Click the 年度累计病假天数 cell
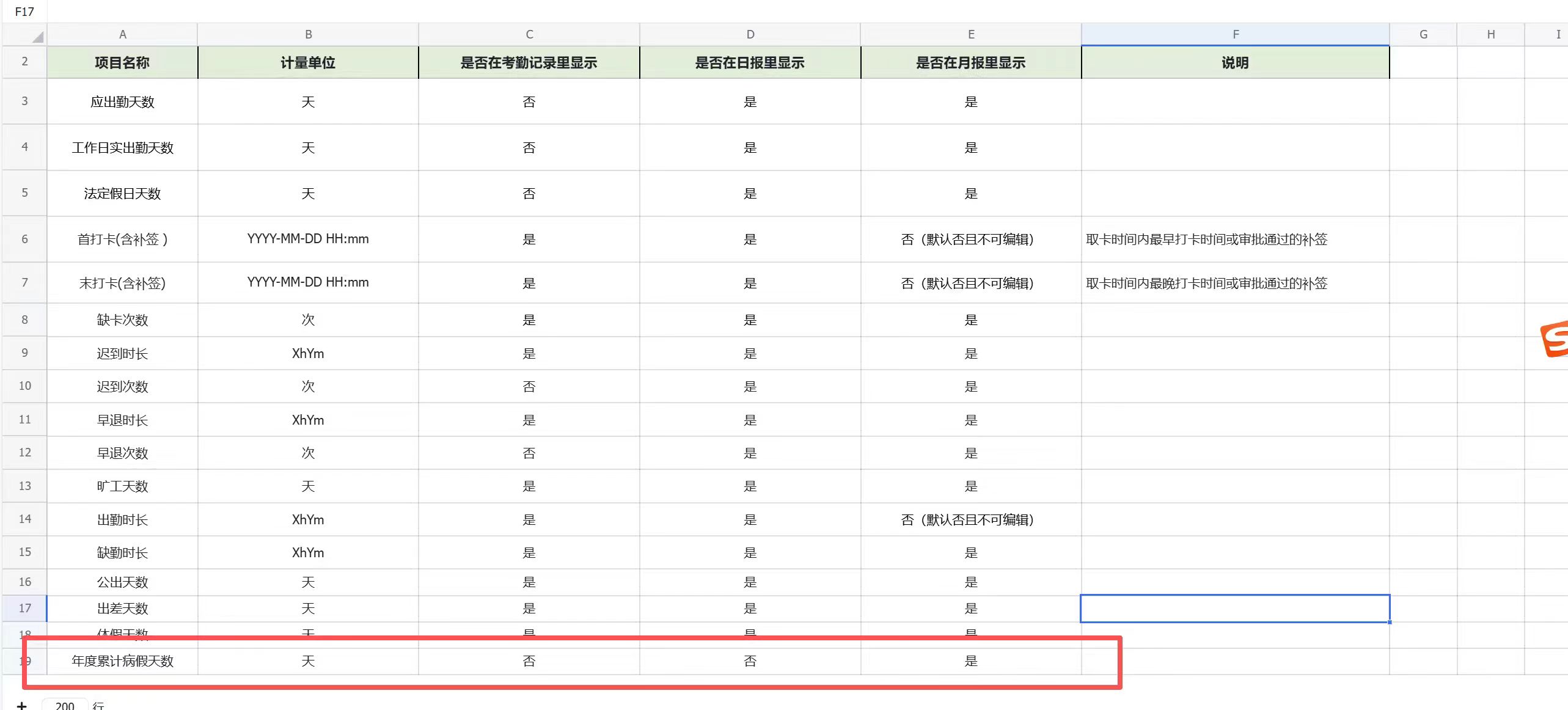This screenshot has height=710, width=1568. point(122,661)
